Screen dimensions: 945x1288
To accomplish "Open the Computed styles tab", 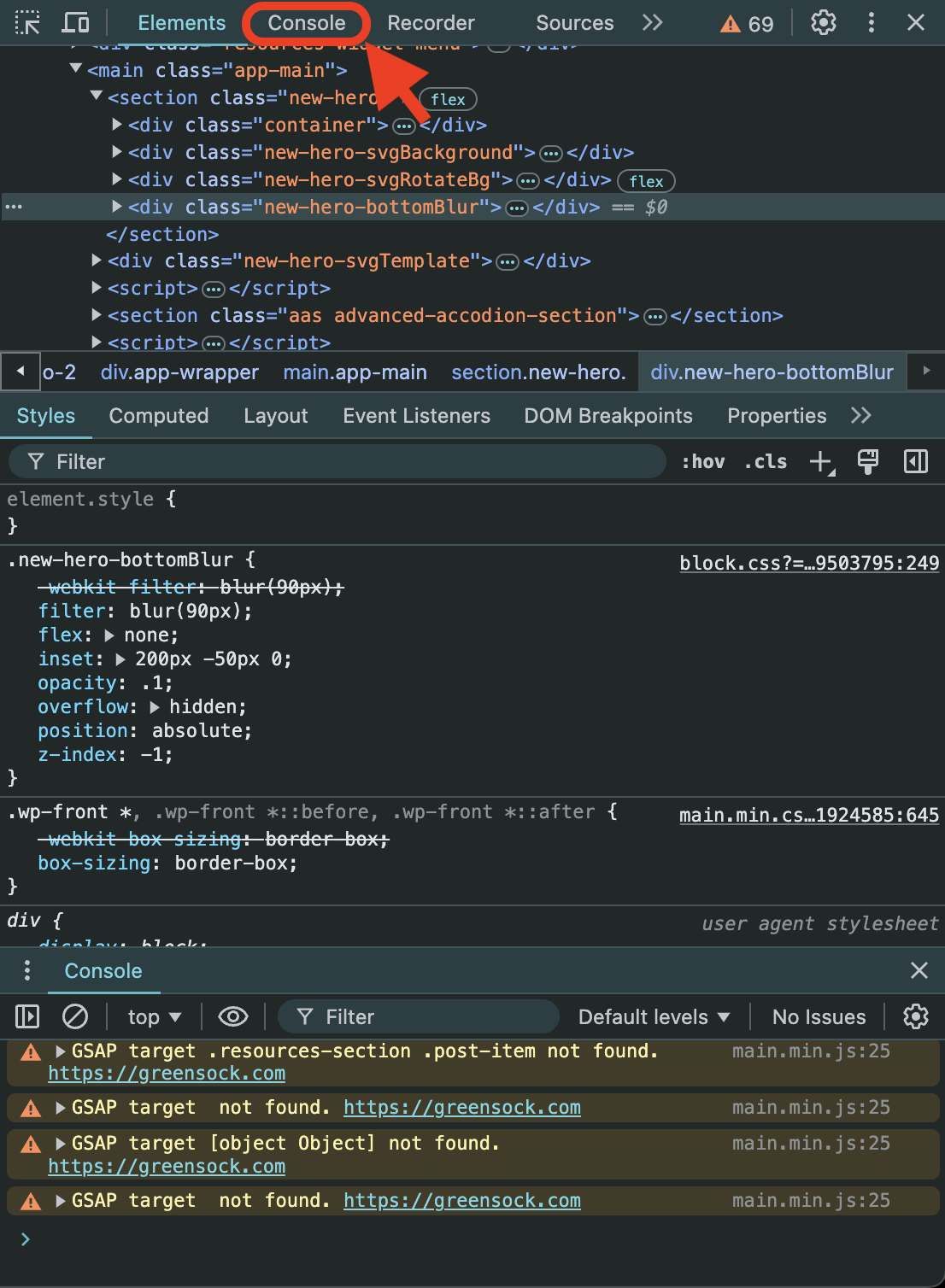I will [158, 416].
